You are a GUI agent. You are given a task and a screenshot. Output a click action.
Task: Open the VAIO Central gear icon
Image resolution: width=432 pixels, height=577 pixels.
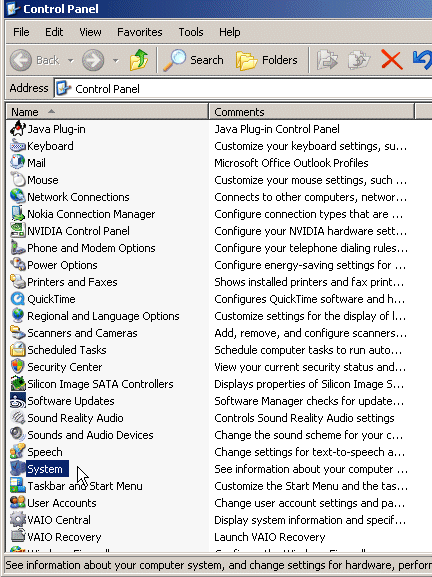point(18,520)
